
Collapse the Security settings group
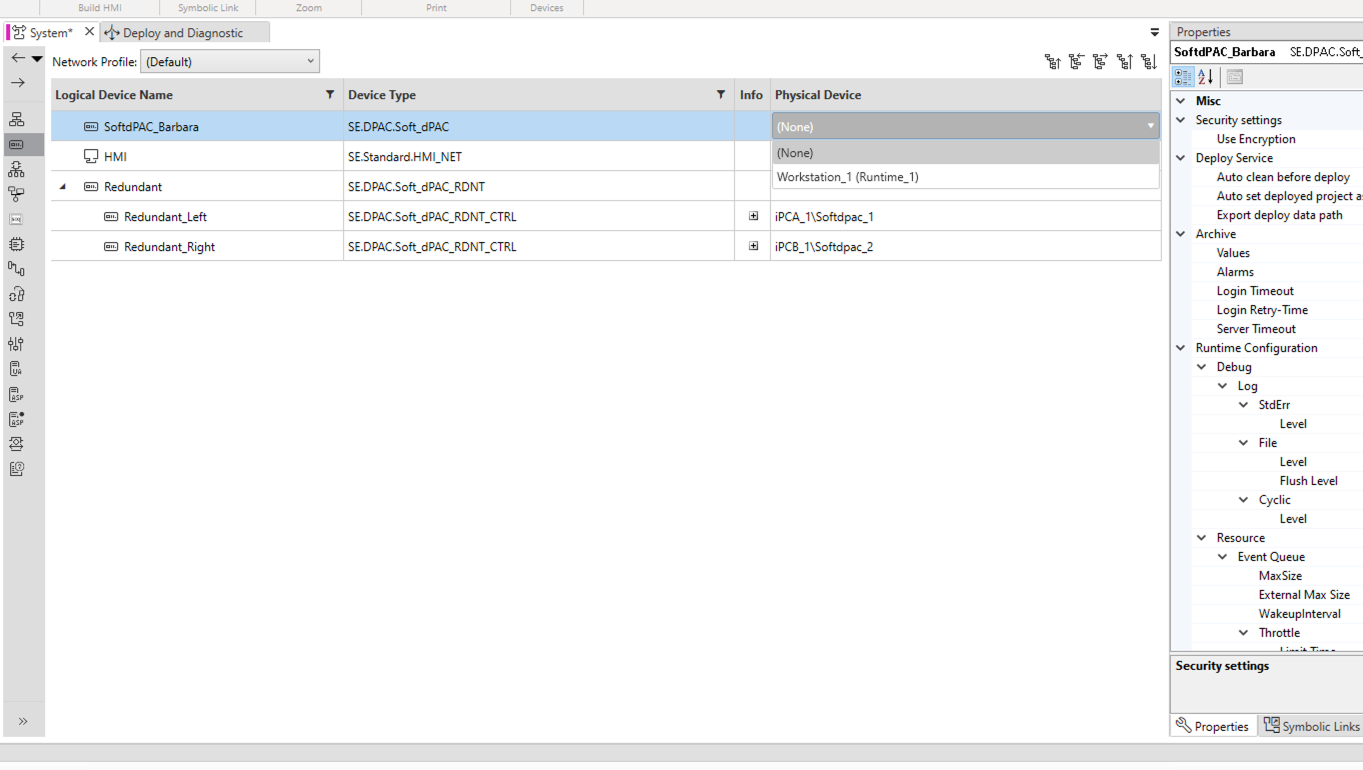pos(1181,120)
